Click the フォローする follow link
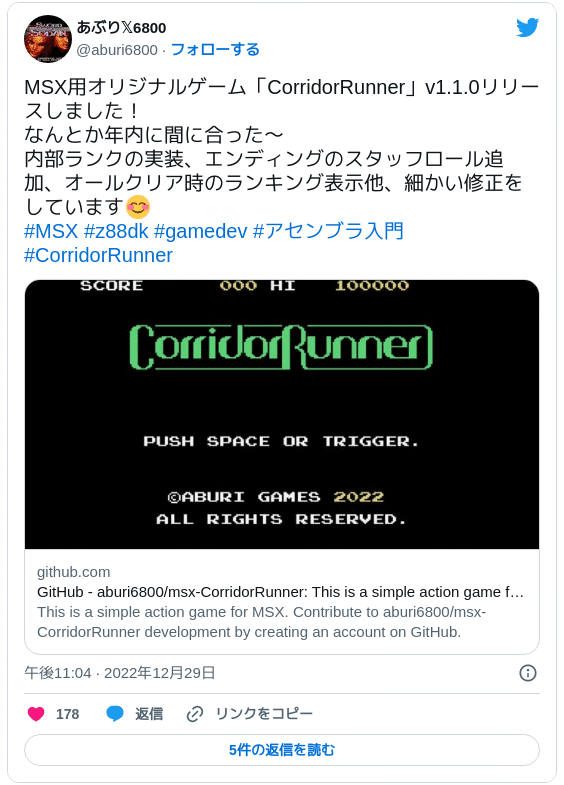 [x=215, y=50]
